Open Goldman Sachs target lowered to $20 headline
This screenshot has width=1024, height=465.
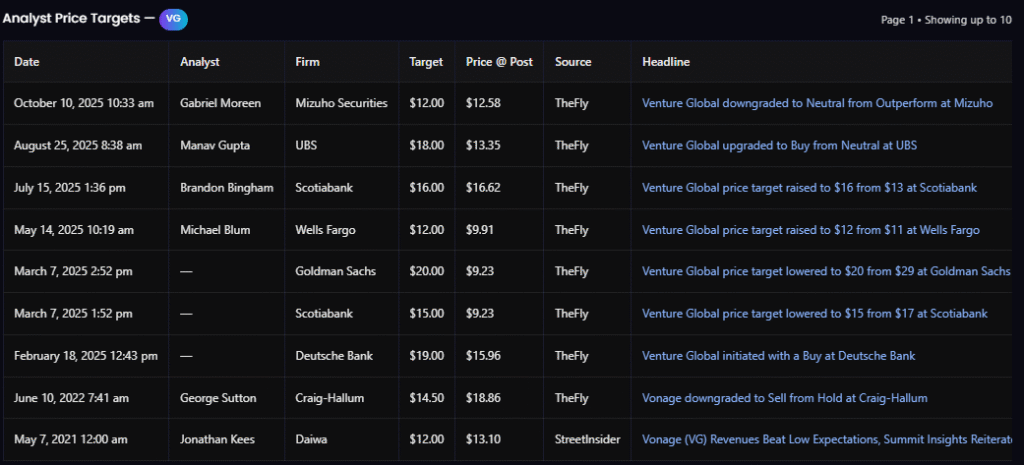click(826, 272)
